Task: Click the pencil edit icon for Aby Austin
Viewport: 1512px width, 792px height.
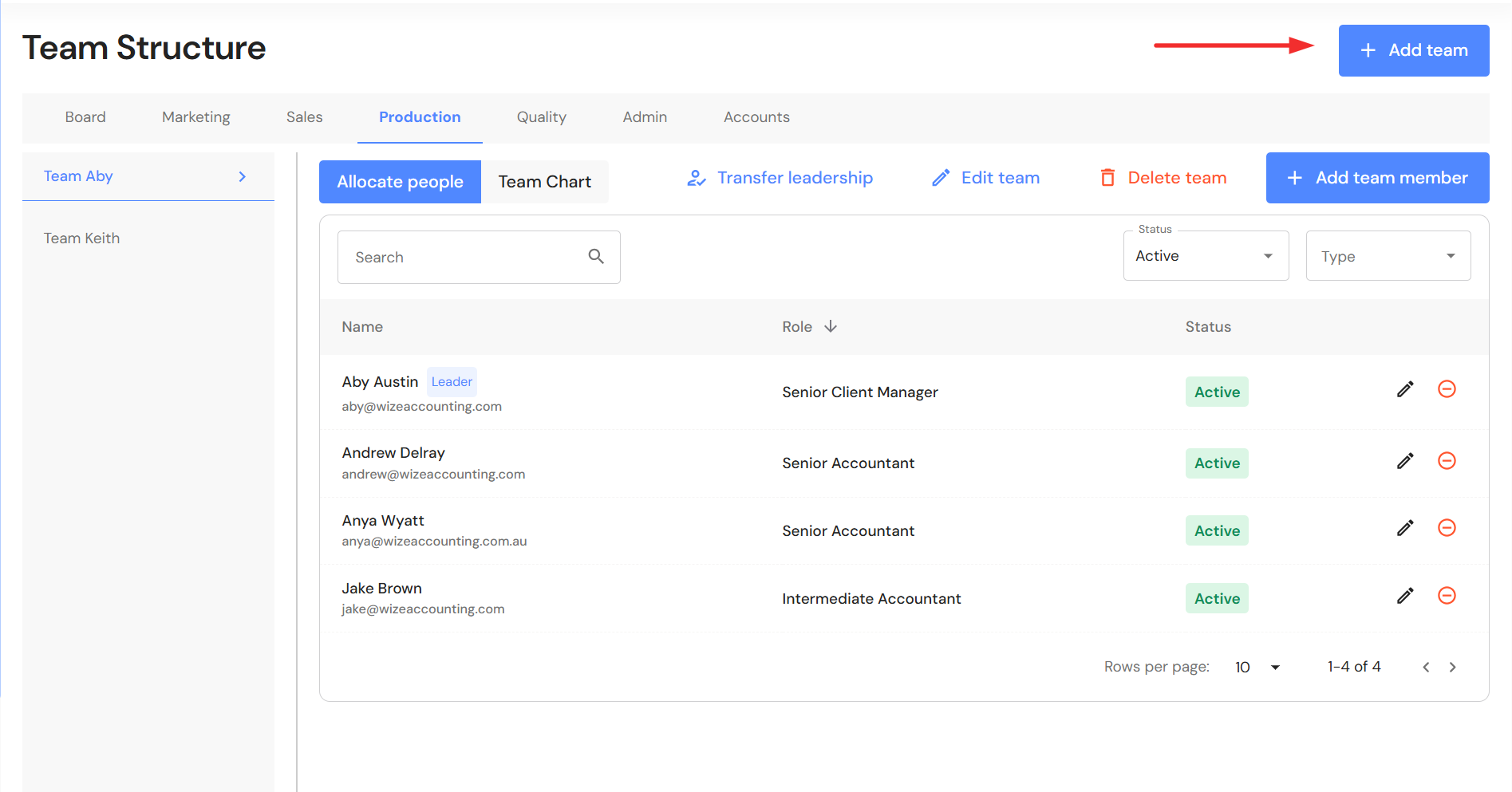Action: tap(1405, 389)
